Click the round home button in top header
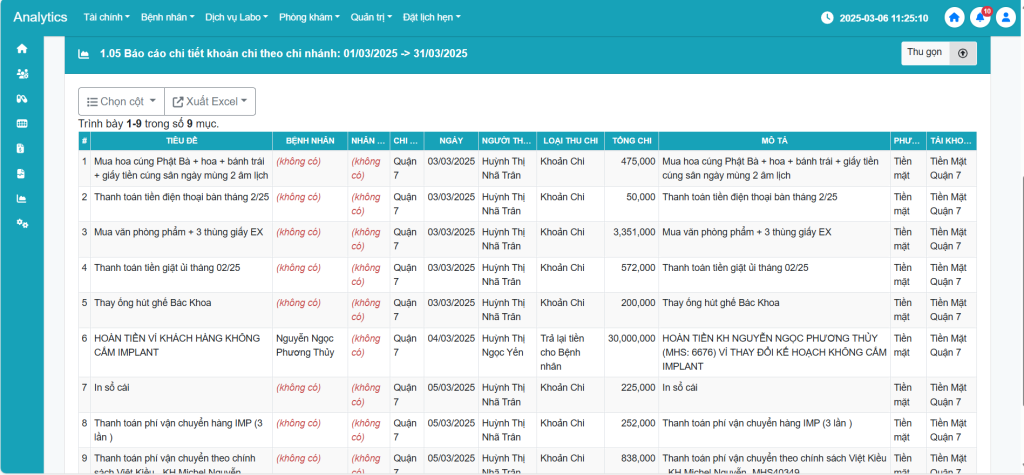 click(x=954, y=17)
